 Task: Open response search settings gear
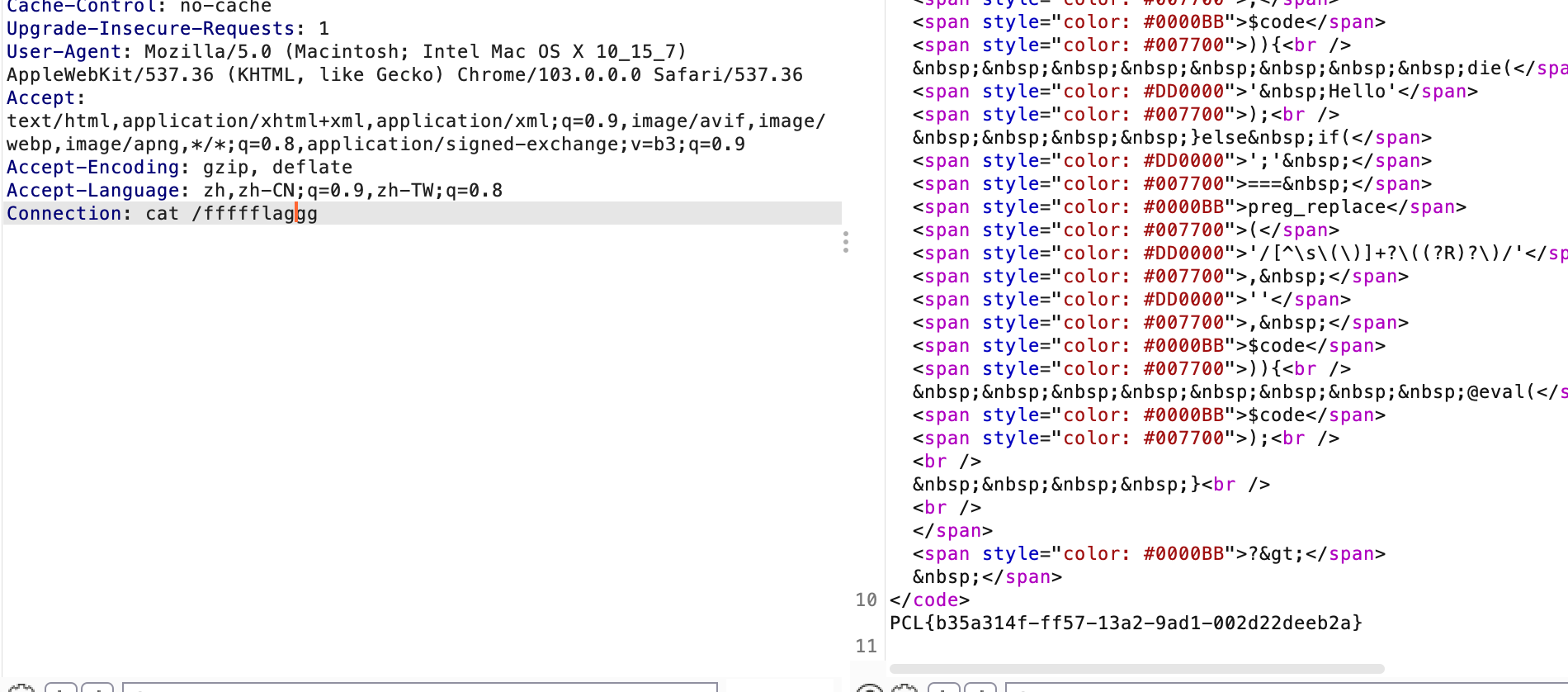(905, 689)
